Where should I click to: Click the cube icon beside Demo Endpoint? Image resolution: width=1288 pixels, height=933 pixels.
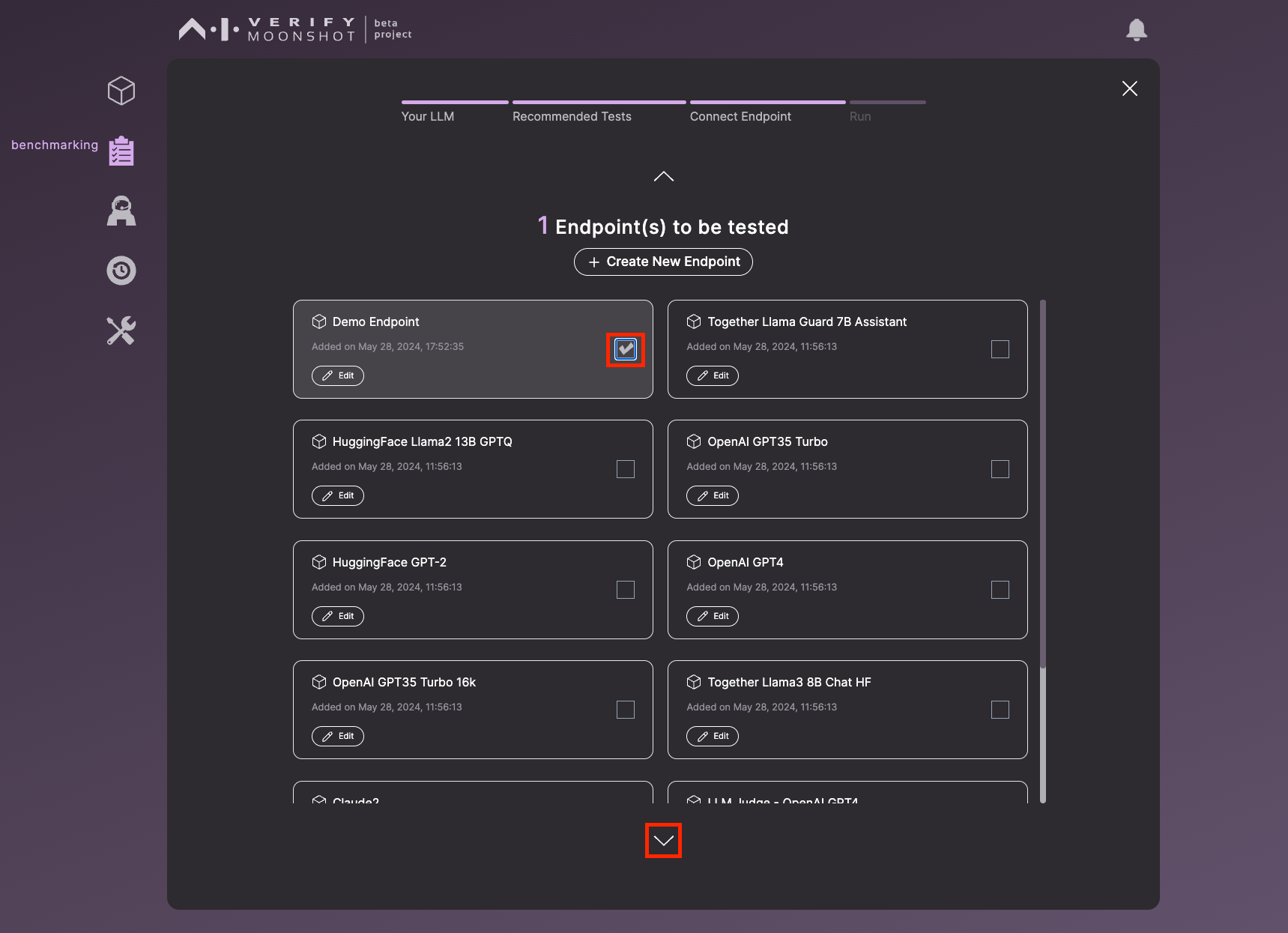(x=319, y=321)
